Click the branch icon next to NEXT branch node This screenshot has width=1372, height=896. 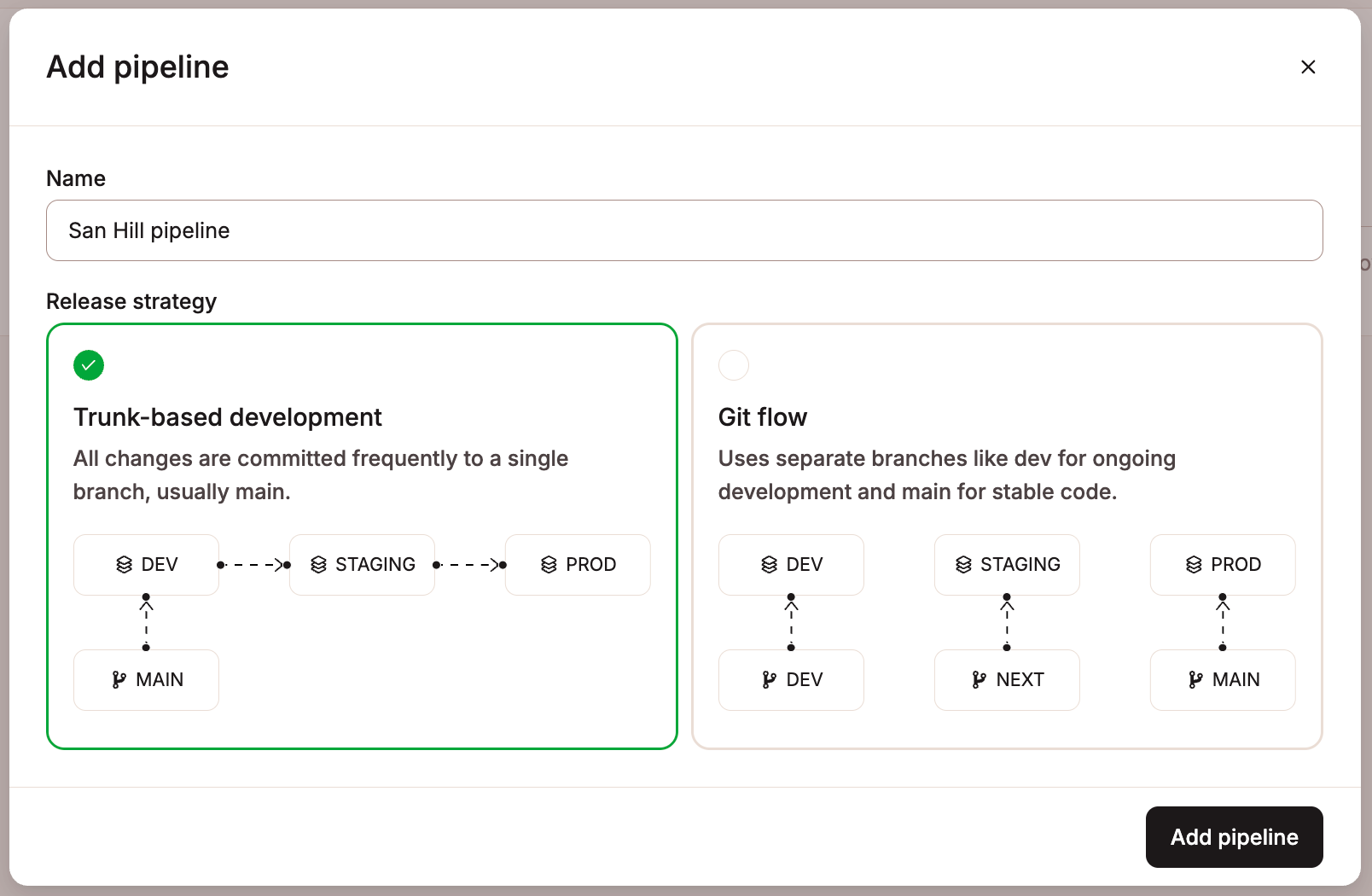(978, 680)
